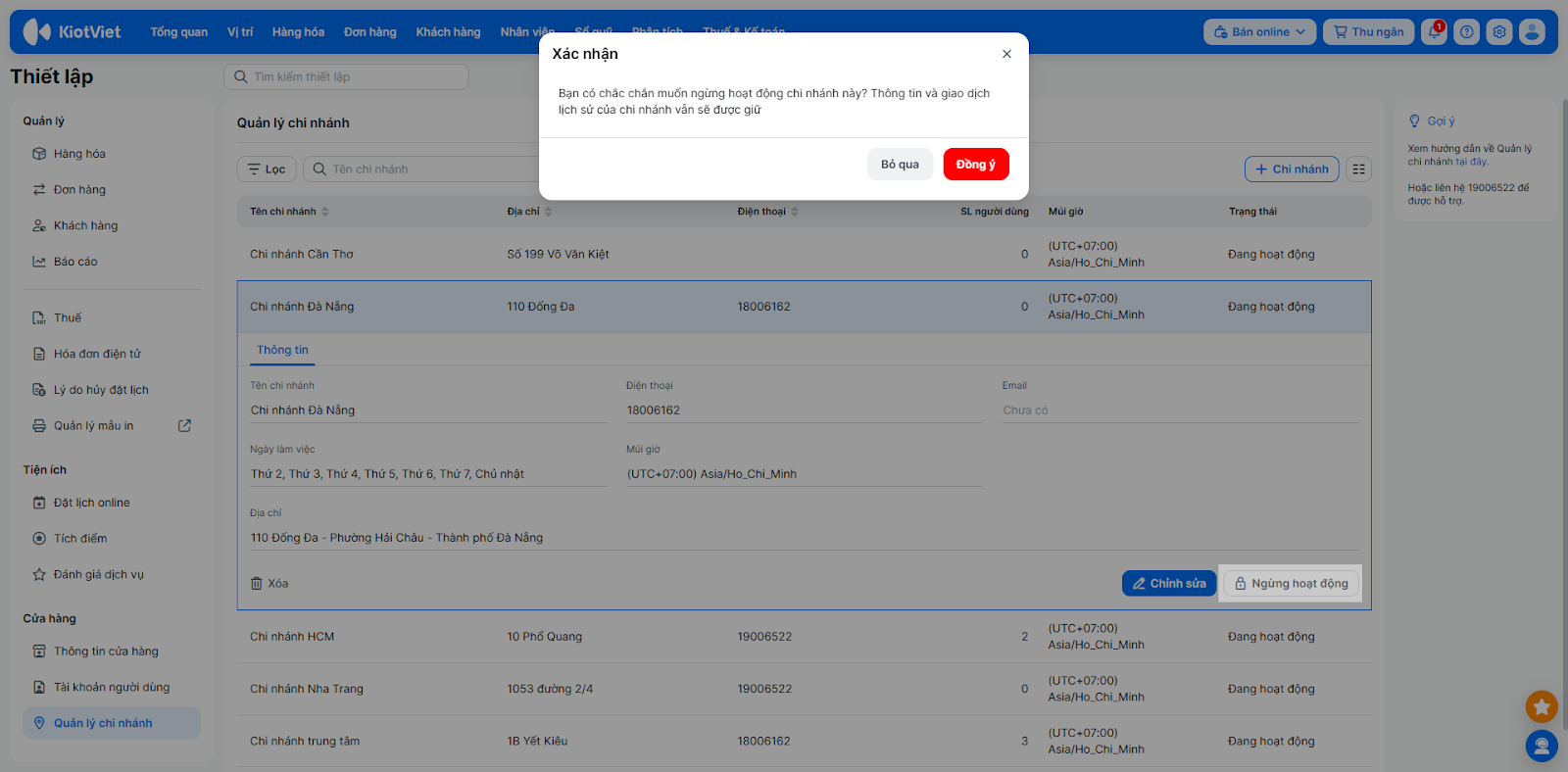Click the column display options icon
The height and width of the screenshot is (772, 1568).
1358,169
